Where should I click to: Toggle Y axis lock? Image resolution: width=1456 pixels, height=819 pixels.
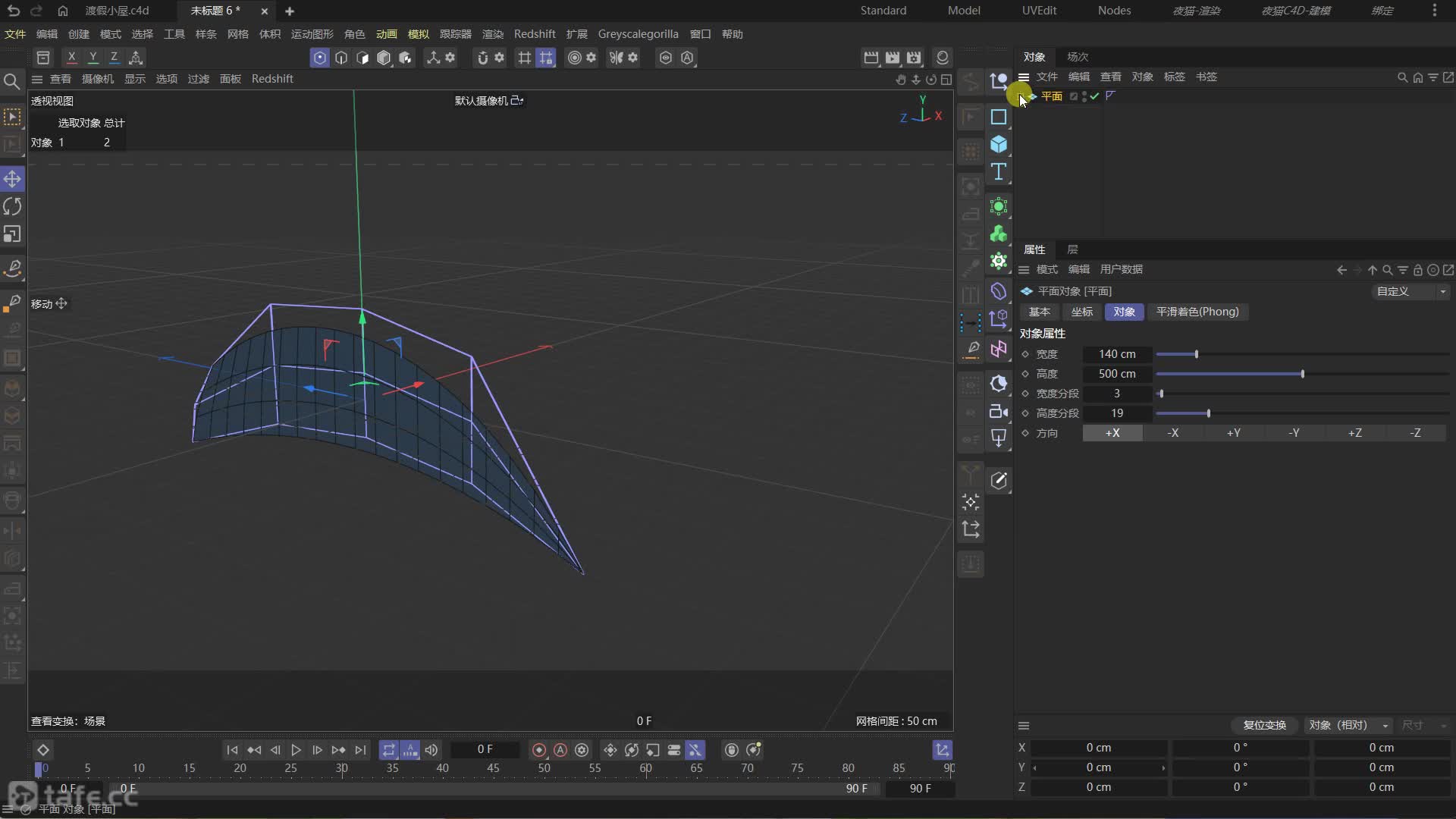click(93, 57)
